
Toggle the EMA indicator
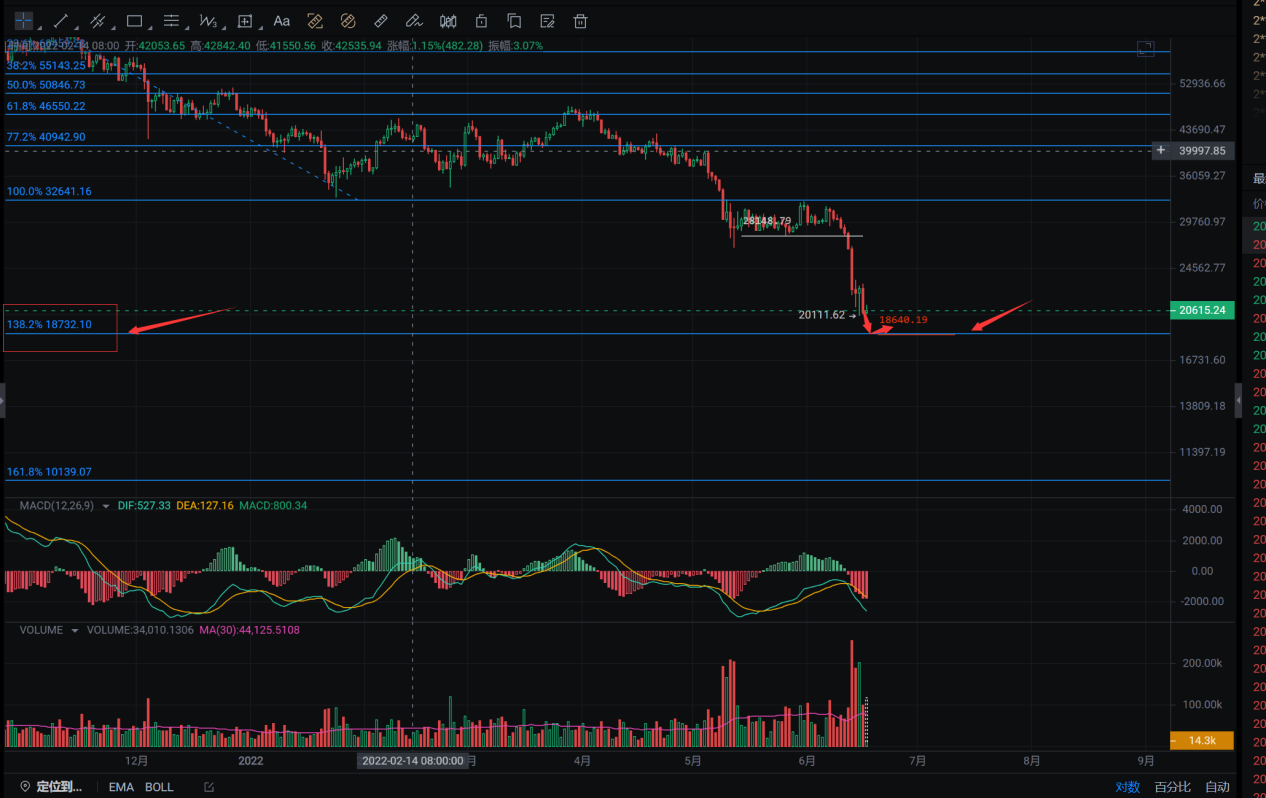point(121,787)
